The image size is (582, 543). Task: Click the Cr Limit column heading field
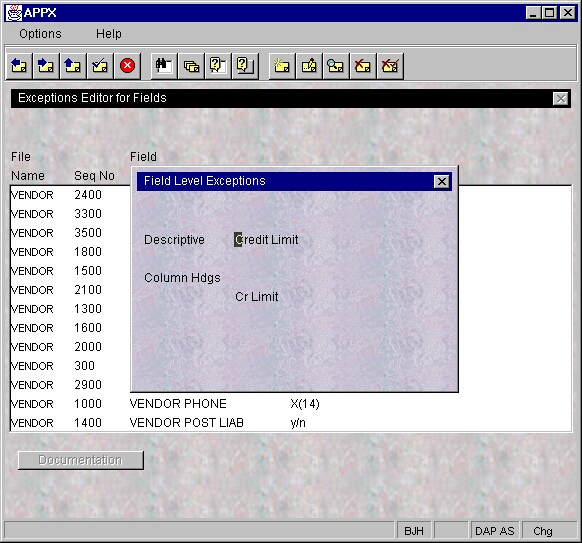tap(257, 297)
